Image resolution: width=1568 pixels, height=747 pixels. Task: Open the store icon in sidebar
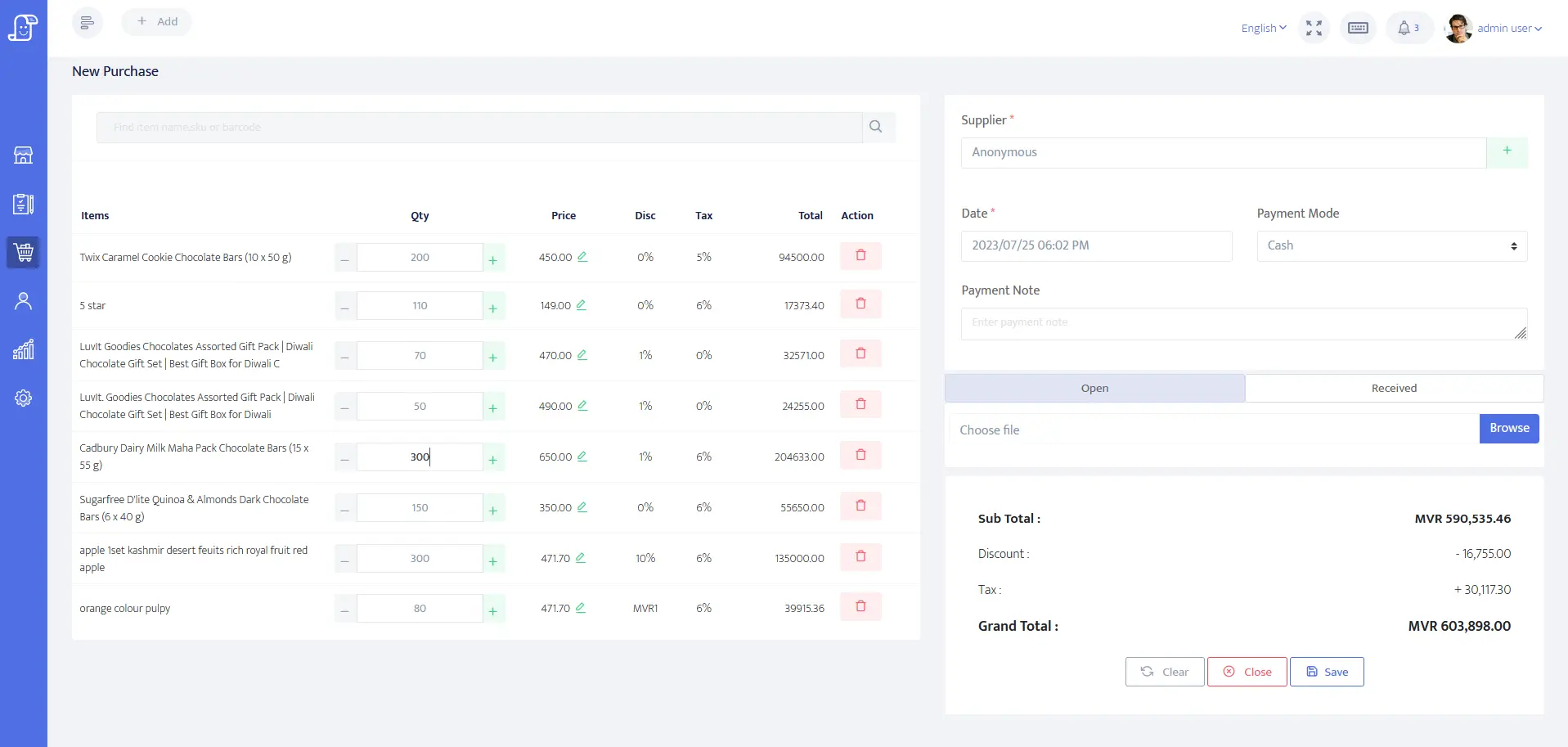(x=23, y=155)
